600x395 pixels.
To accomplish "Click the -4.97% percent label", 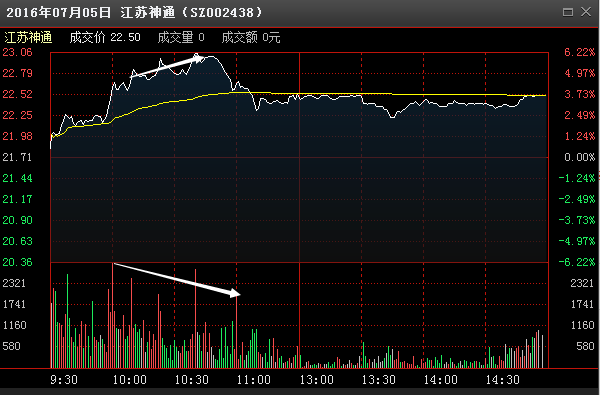I will pyautogui.click(x=577, y=241).
